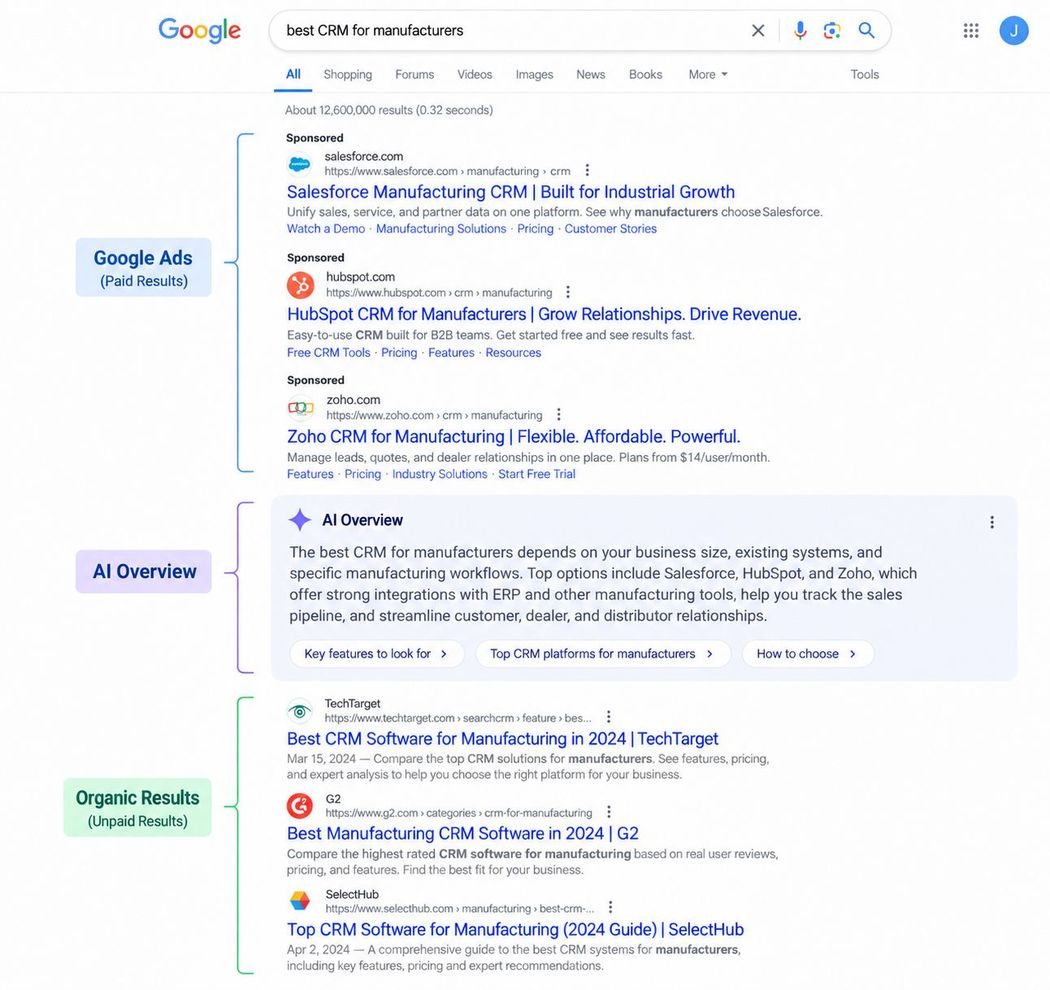Clear the search query with the X icon
1050x990 pixels.
coord(758,31)
